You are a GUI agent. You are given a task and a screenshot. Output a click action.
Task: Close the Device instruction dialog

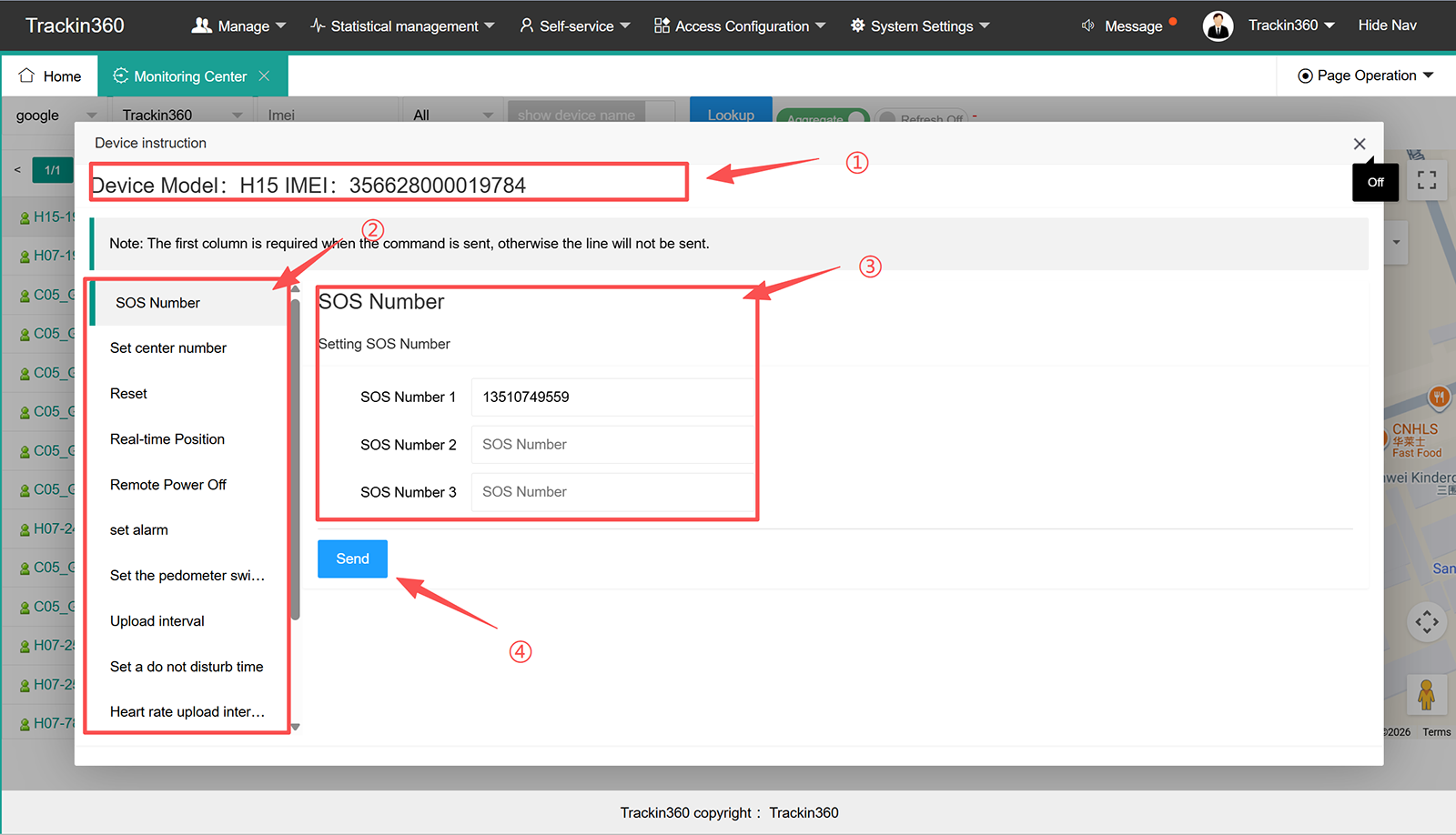click(1360, 144)
